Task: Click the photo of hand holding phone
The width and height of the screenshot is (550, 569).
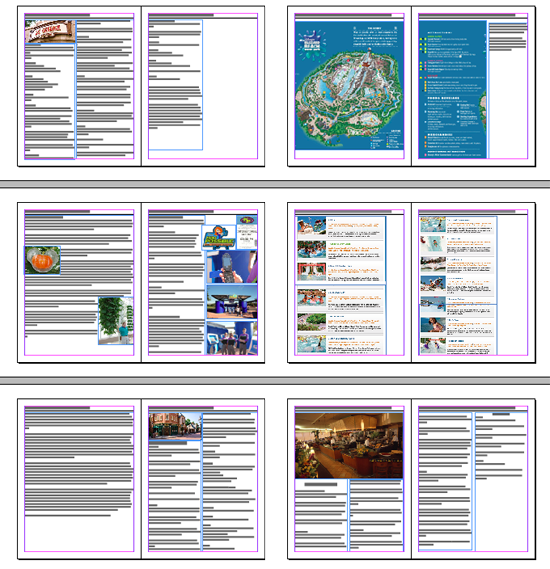Action: [232, 267]
